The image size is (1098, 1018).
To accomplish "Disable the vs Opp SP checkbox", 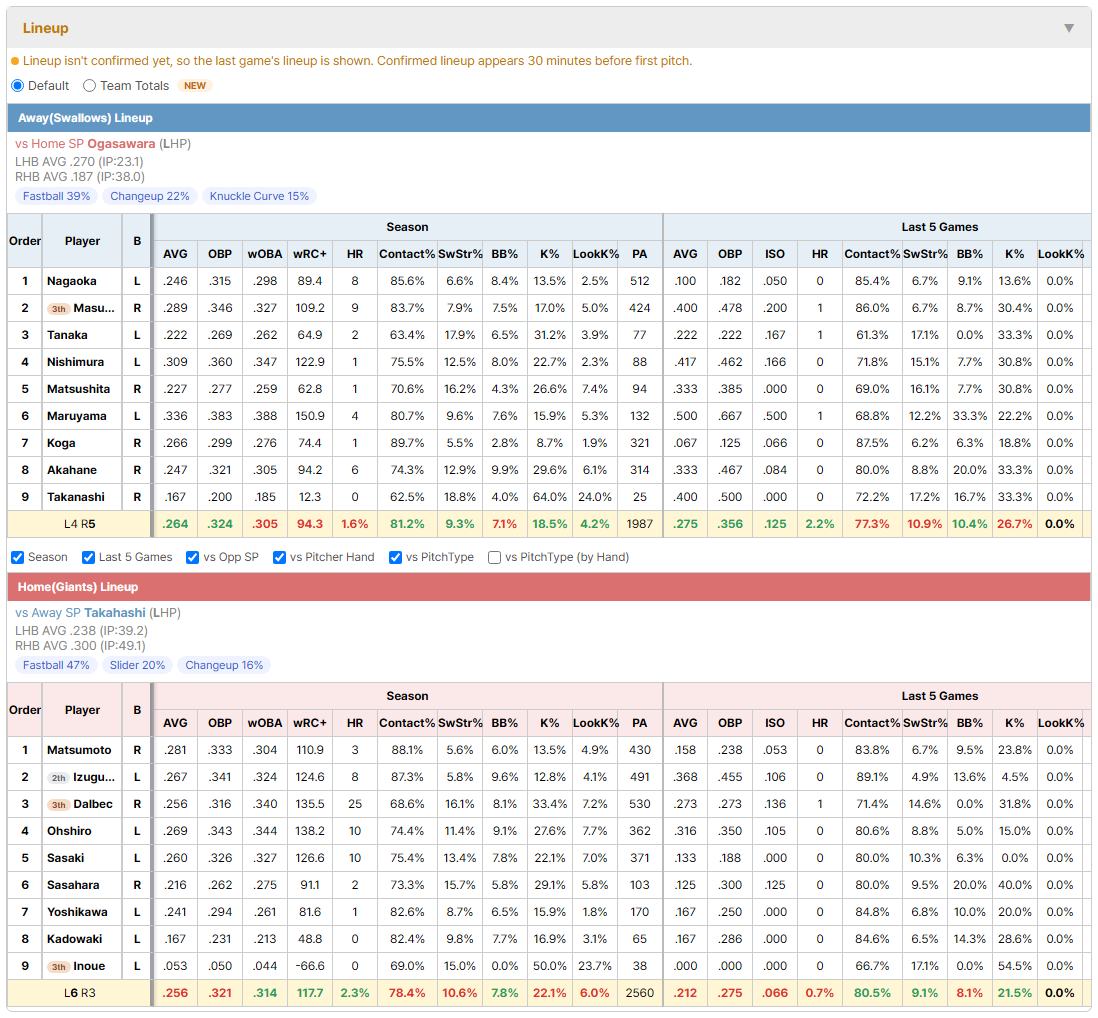I will [193, 557].
